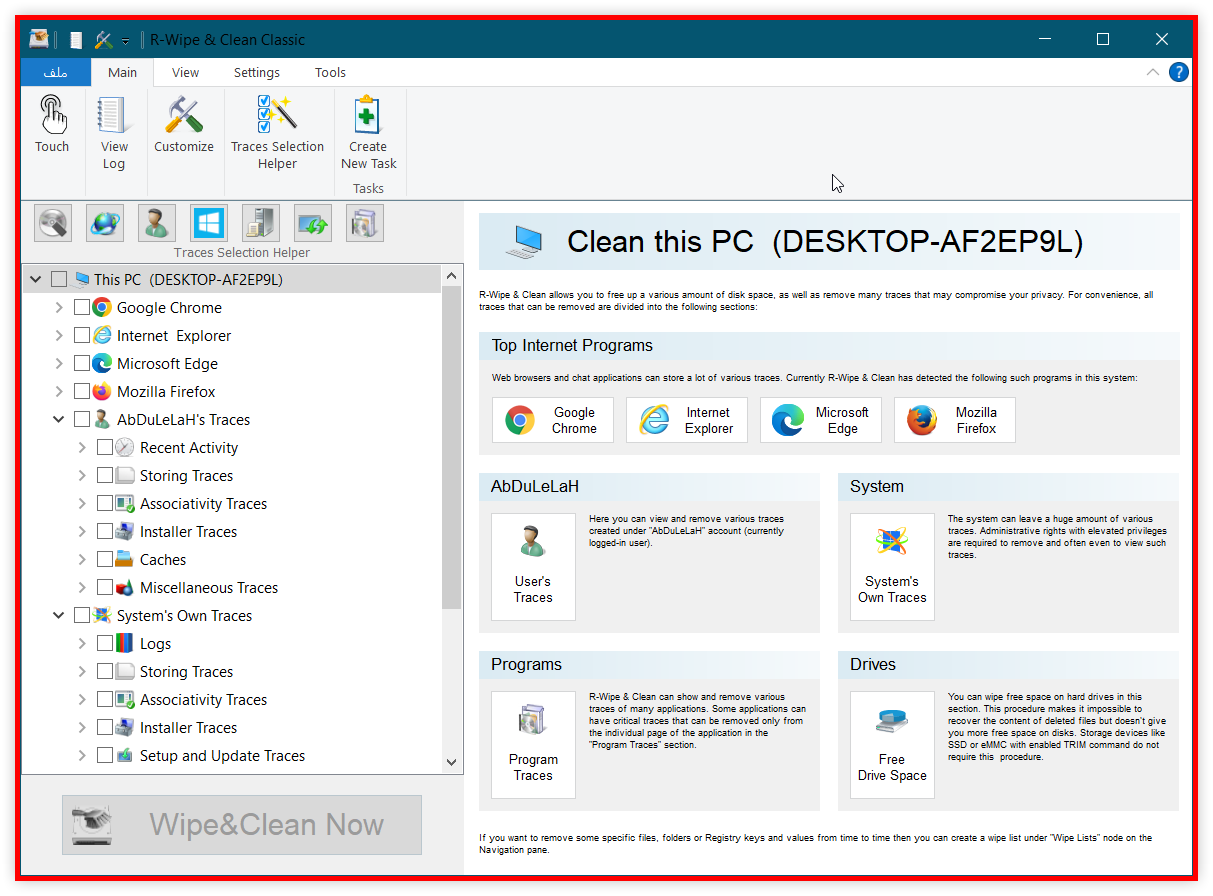1213x896 pixels.
Task: Click quick access tools icon in title bar
Action: click(103, 40)
